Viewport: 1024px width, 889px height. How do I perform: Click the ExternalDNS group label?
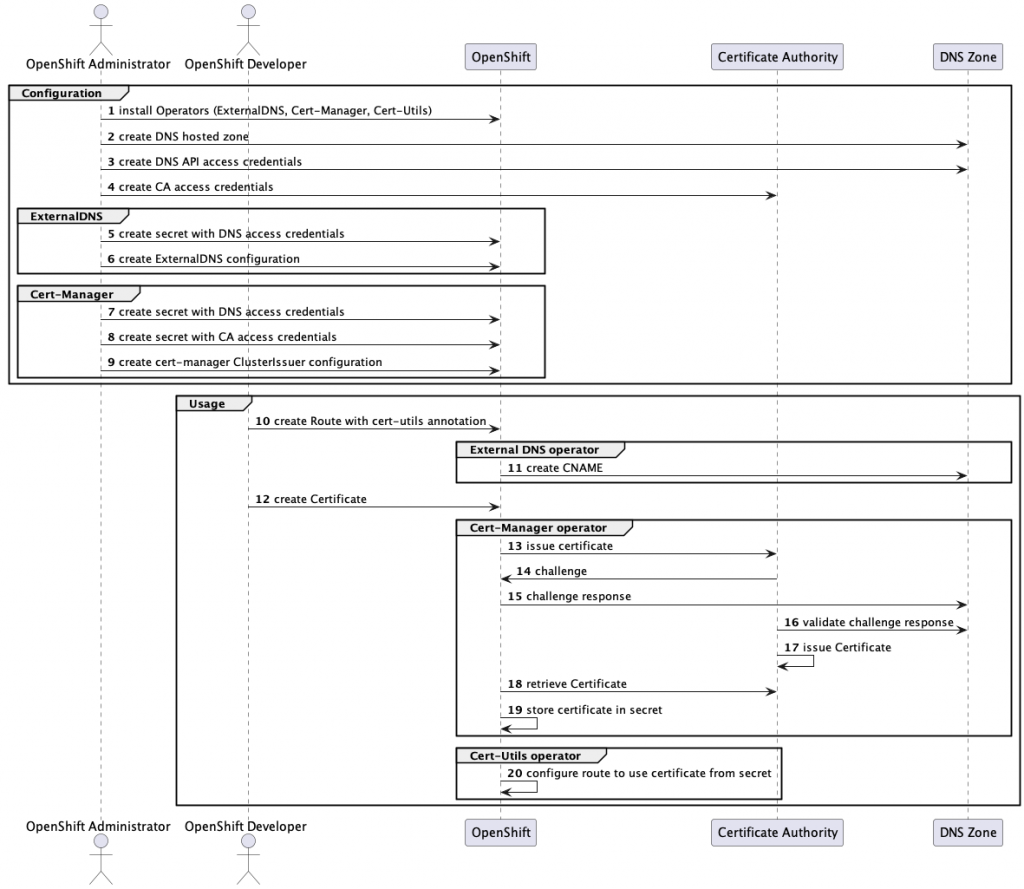point(66,216)
